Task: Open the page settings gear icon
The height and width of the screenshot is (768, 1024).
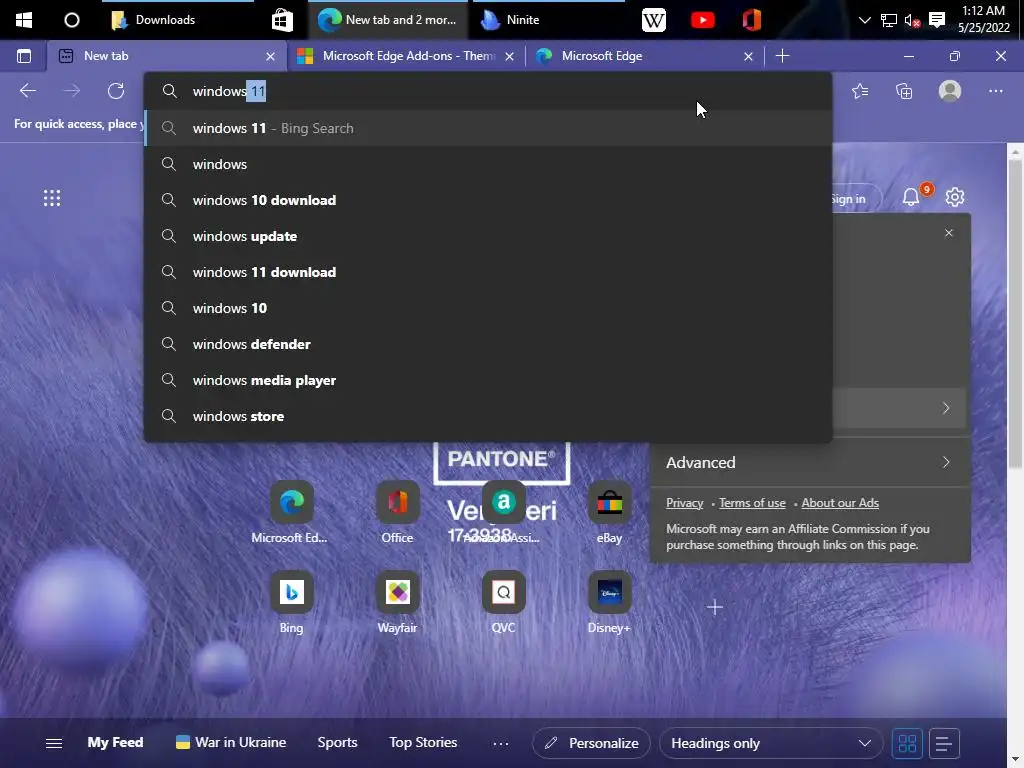Action: tap(955, 197)
